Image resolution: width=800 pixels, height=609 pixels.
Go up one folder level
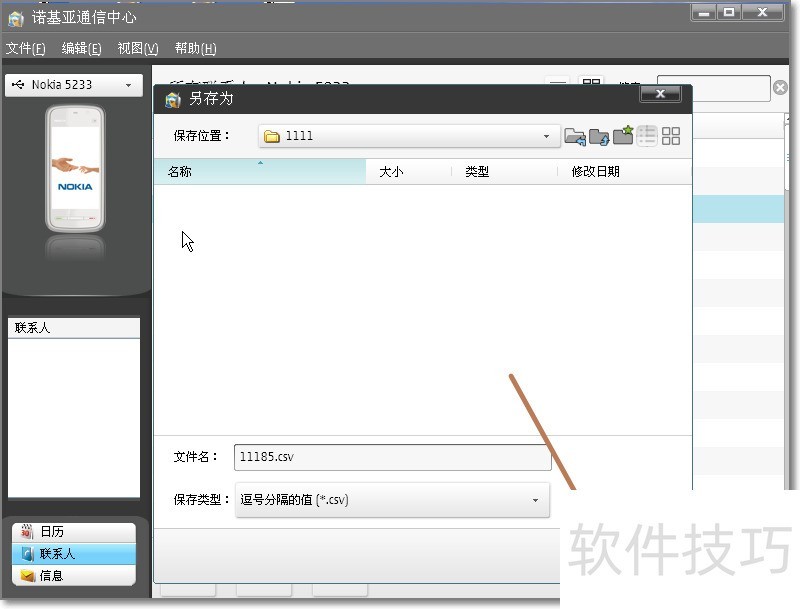coord(599,136)
